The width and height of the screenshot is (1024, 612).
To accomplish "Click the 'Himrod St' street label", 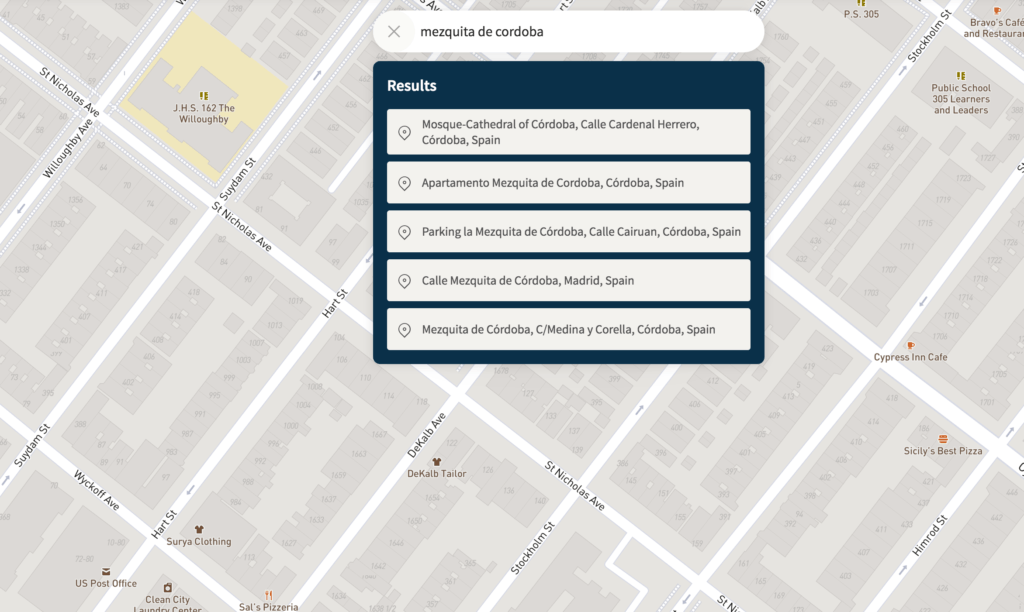I will point(929,536).
